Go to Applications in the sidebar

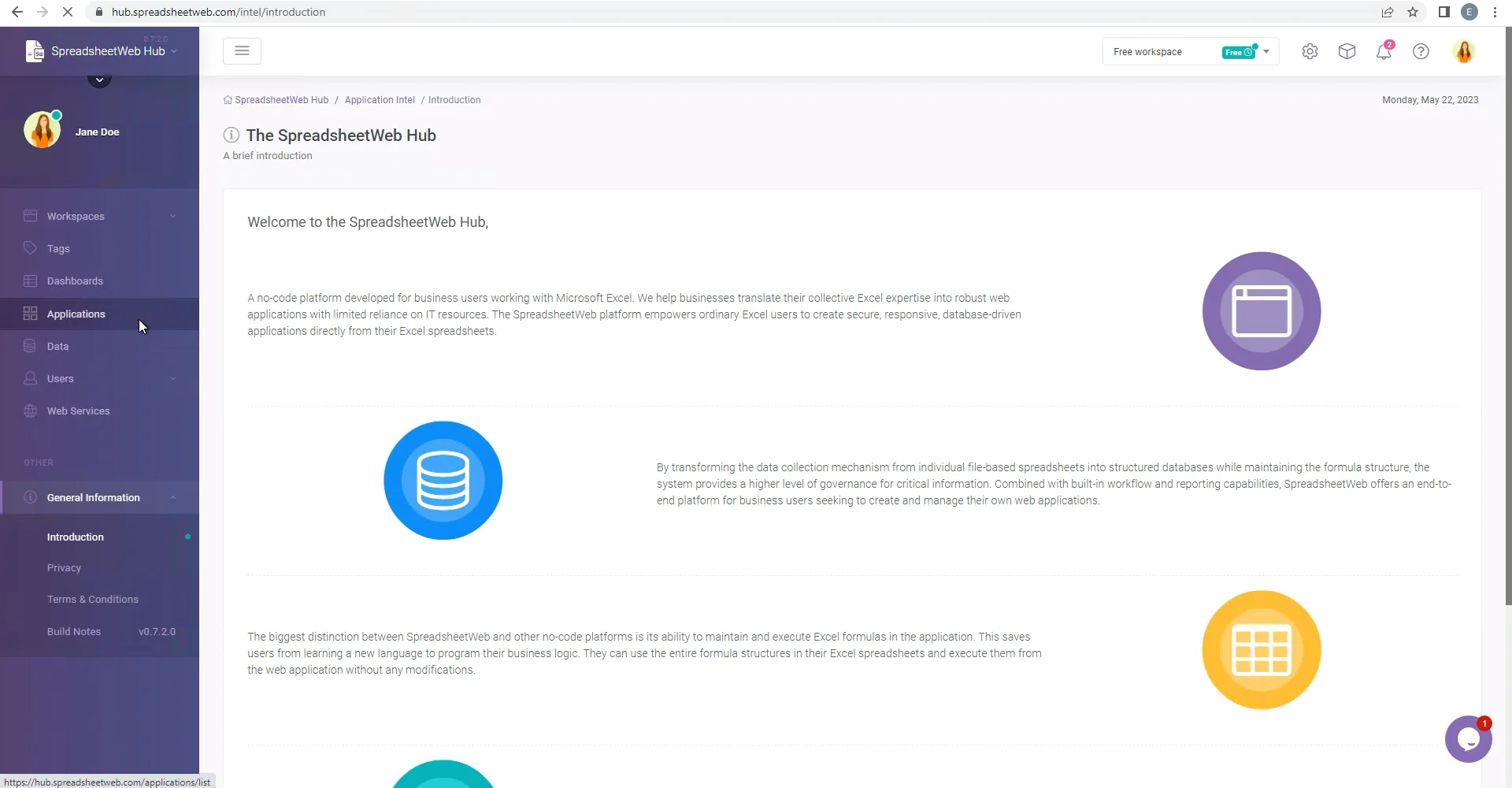[x=99, y=314]
